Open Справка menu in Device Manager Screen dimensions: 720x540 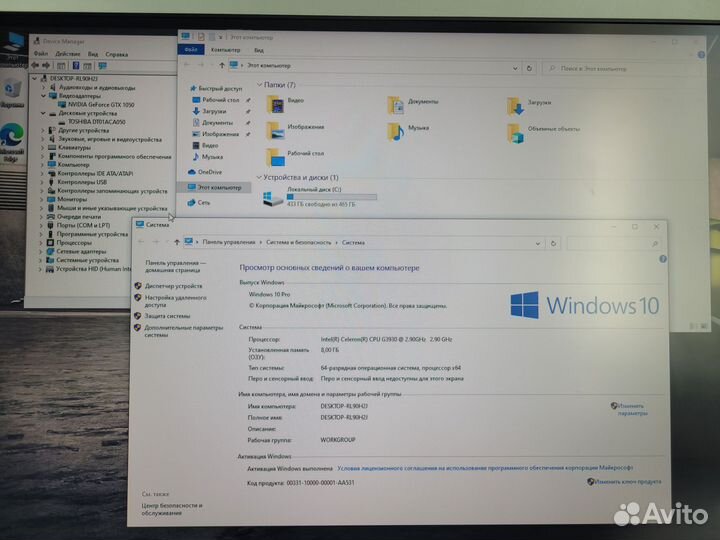pyautogui.click(x=117, y=54)
